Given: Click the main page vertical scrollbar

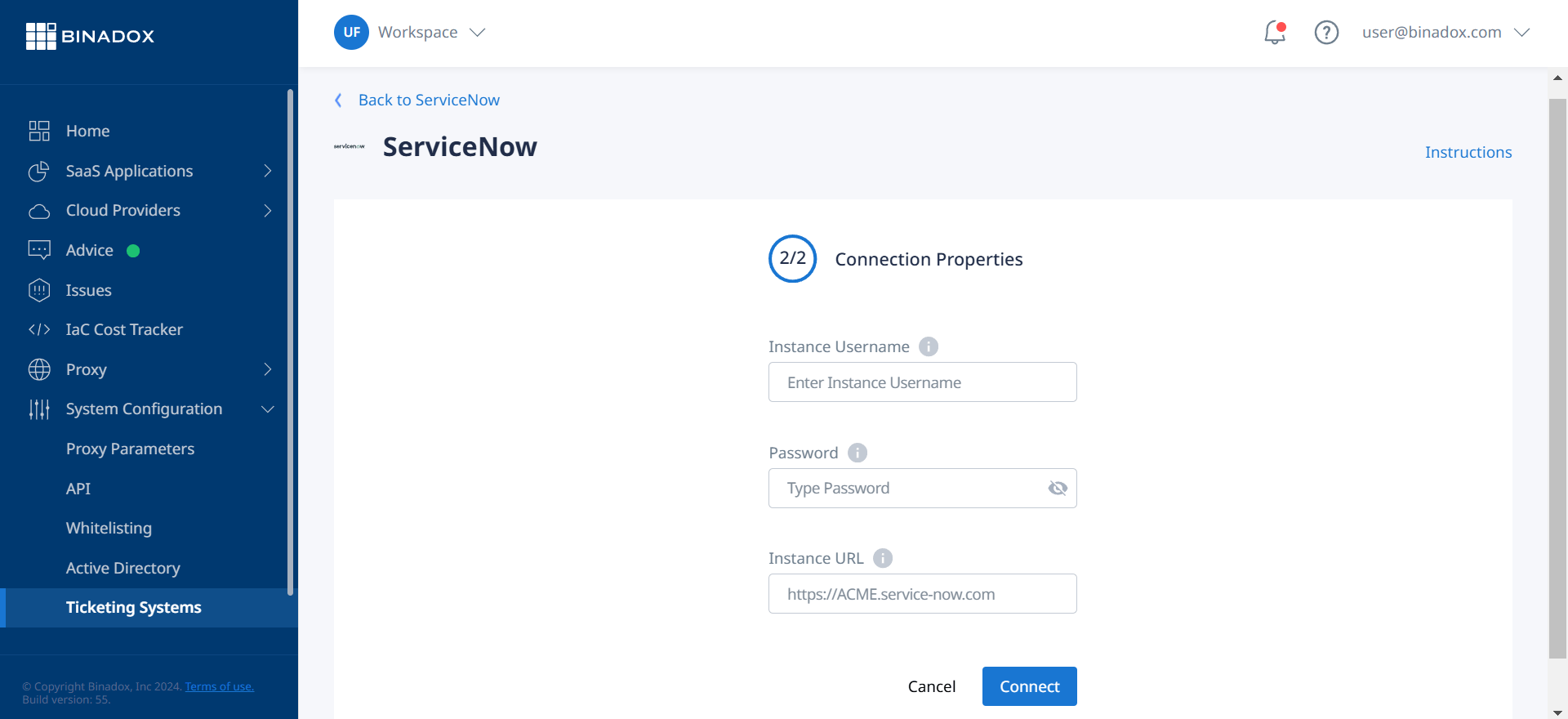Looking at the screenshot, I should (x=1557, y=378).
